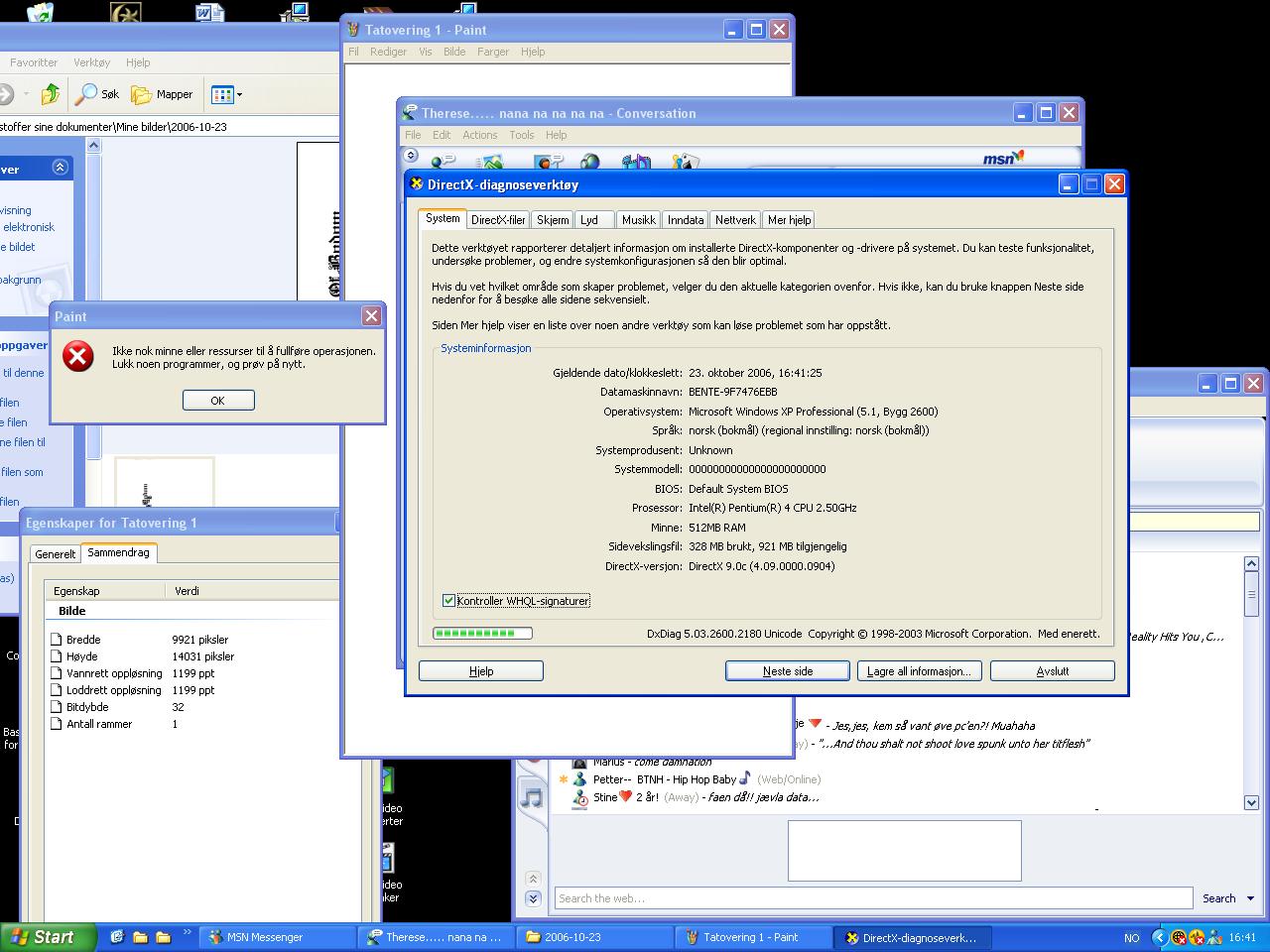
Task: Open the Video conversation icon in the Conversation toolbar
Action: click(548, 162)
